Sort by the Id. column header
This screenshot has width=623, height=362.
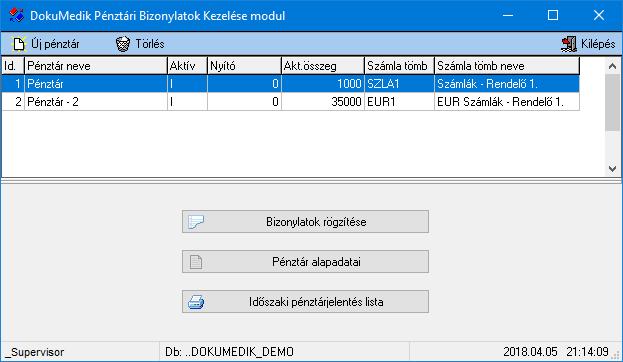point(13,66)
